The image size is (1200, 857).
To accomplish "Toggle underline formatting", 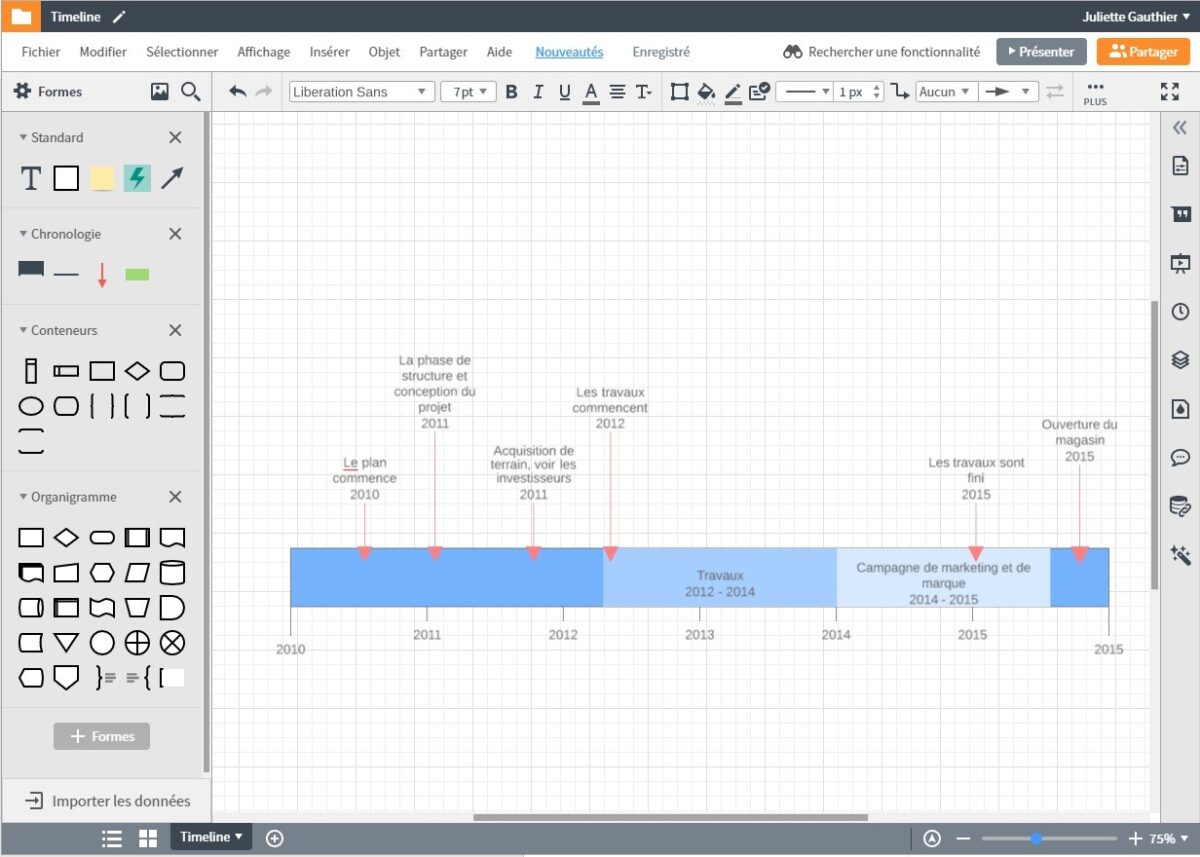I will [564, 92].
